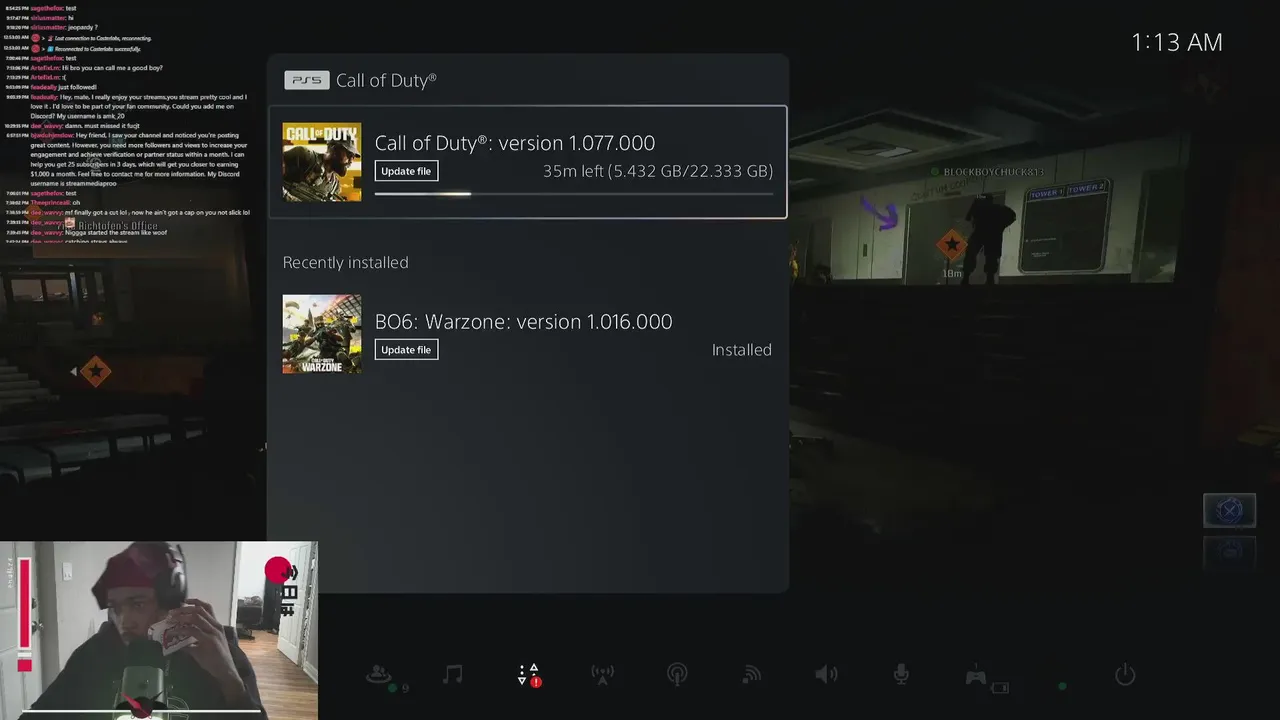Viewport: 1280px width, 720px height.
Task: Click the "Call of Duty®" panel header title
Action: (x=386, y=80)
